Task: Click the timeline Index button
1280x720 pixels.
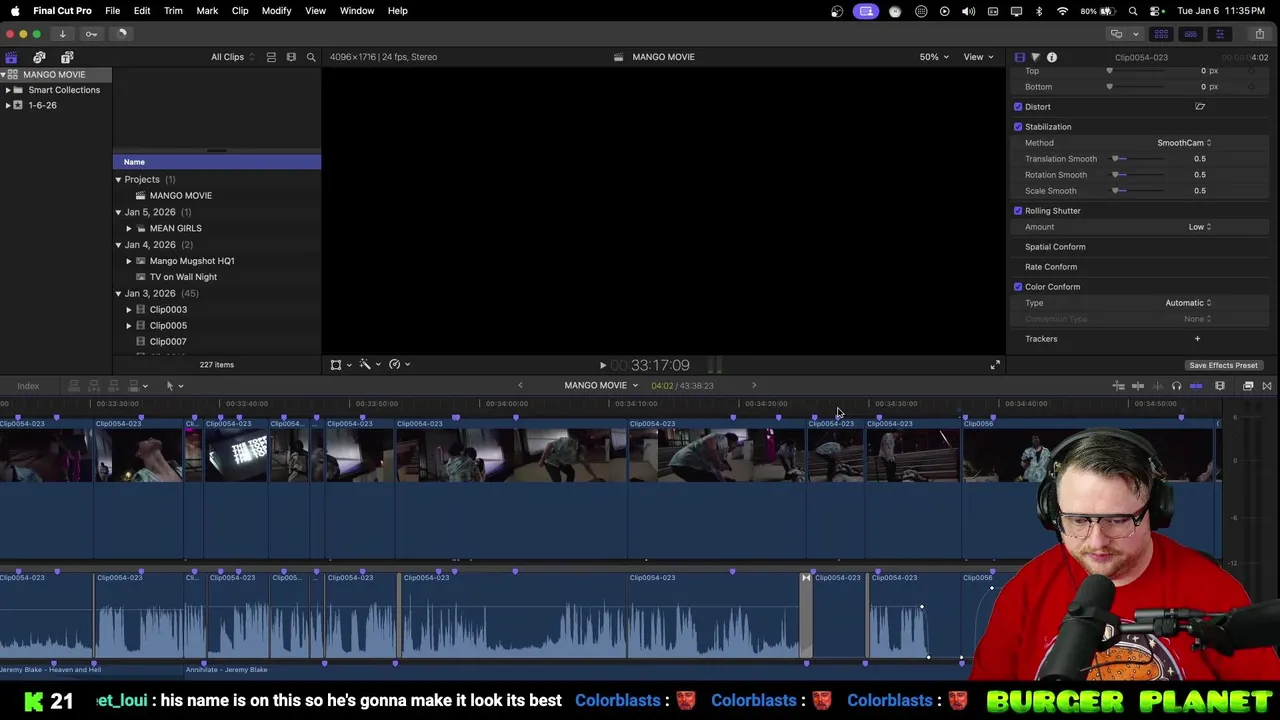Action: pos(28,386)
